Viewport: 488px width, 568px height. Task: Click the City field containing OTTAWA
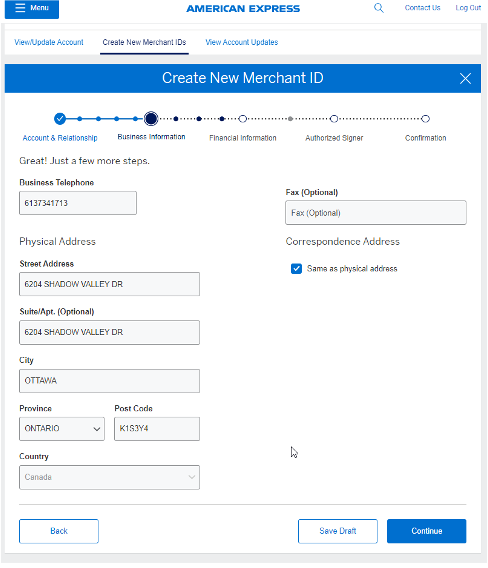tap(109, 381)
